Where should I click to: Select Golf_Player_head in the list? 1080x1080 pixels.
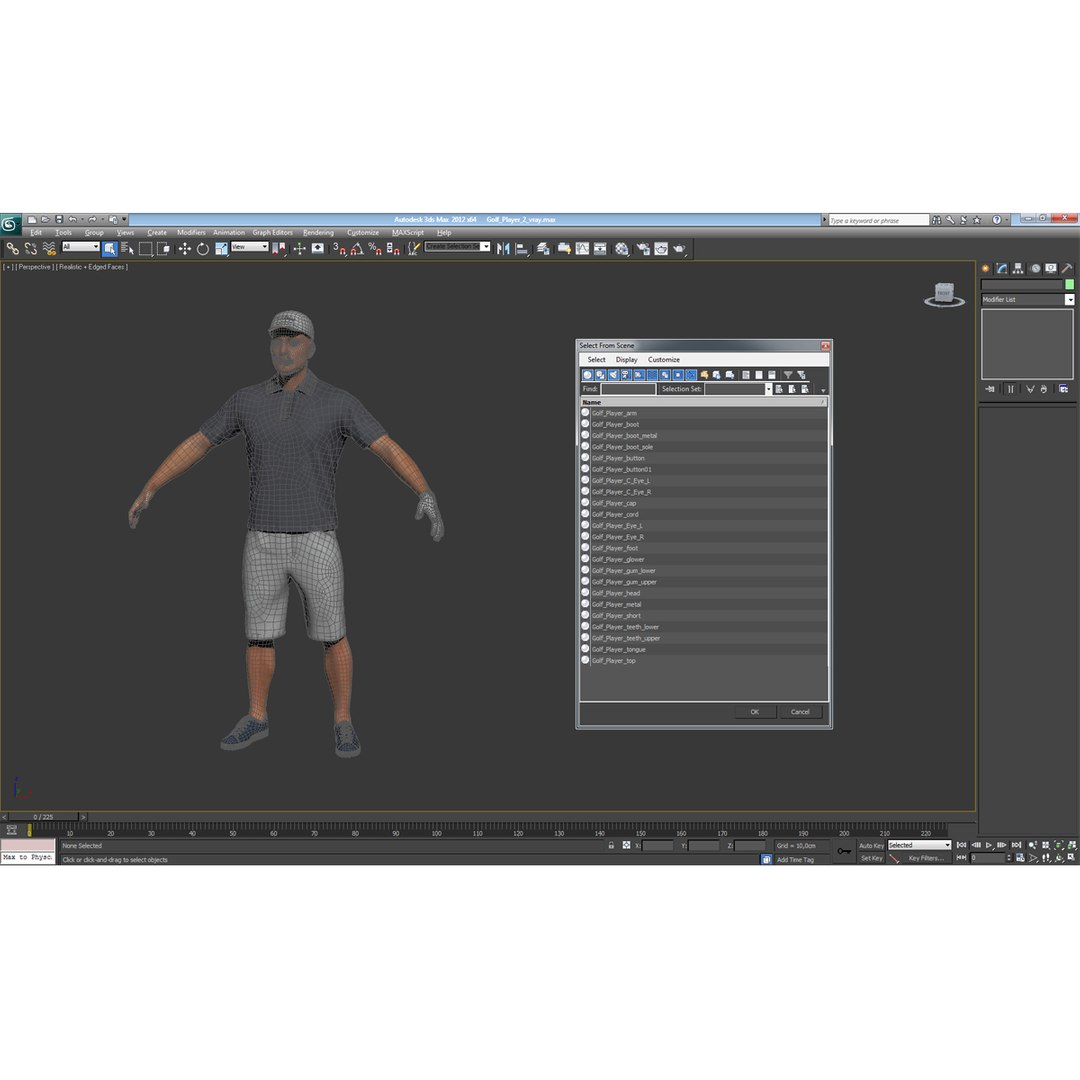703,593
